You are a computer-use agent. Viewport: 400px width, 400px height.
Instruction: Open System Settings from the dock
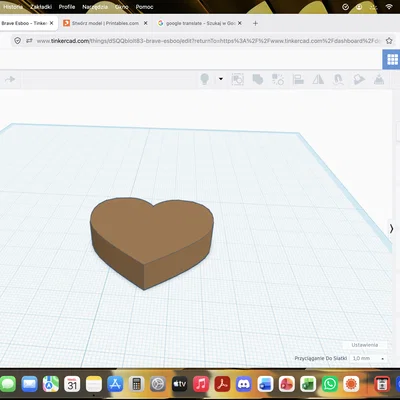pyautogui.click(x=158, y=384)
